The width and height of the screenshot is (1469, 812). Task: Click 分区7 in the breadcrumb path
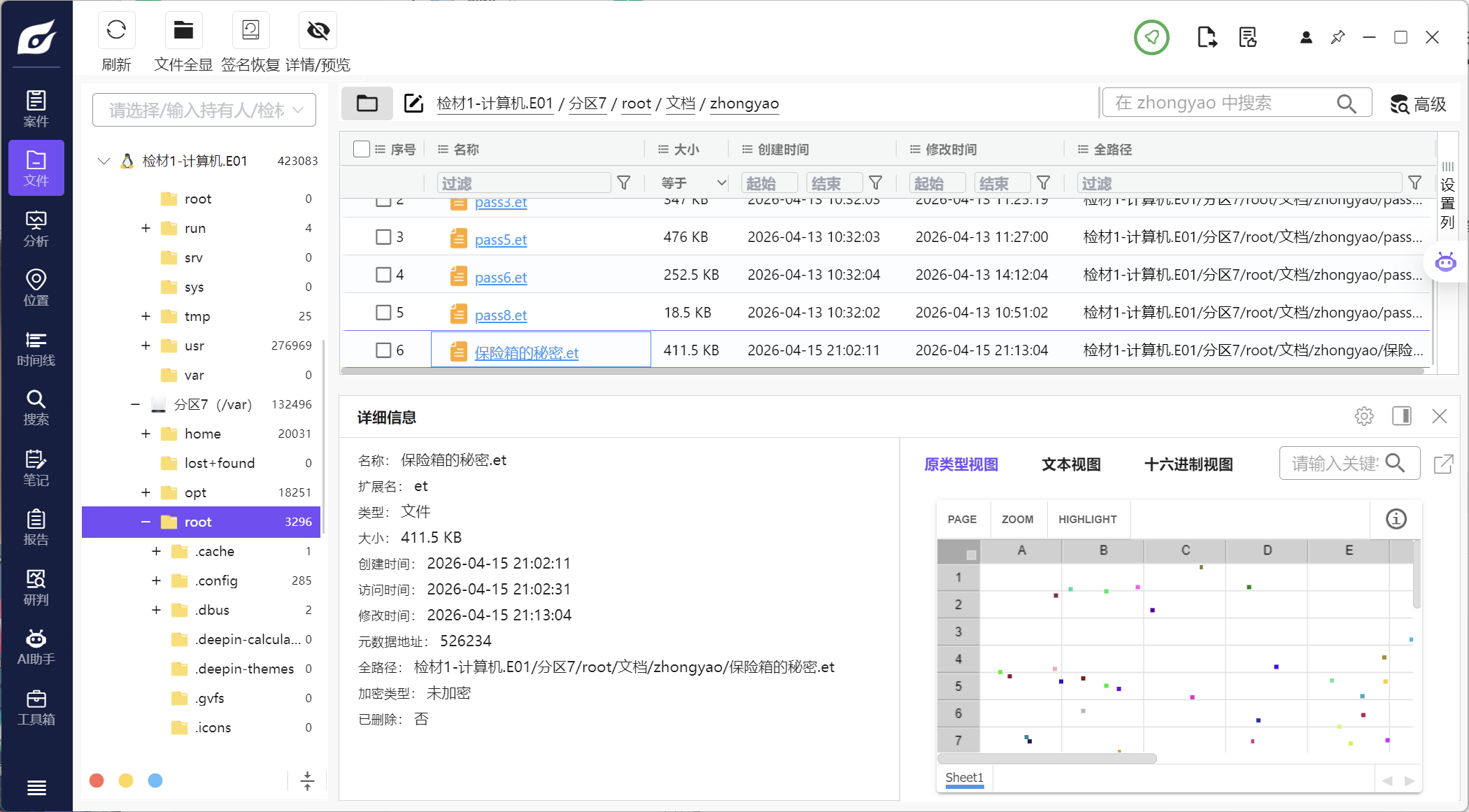coord(587,104)
